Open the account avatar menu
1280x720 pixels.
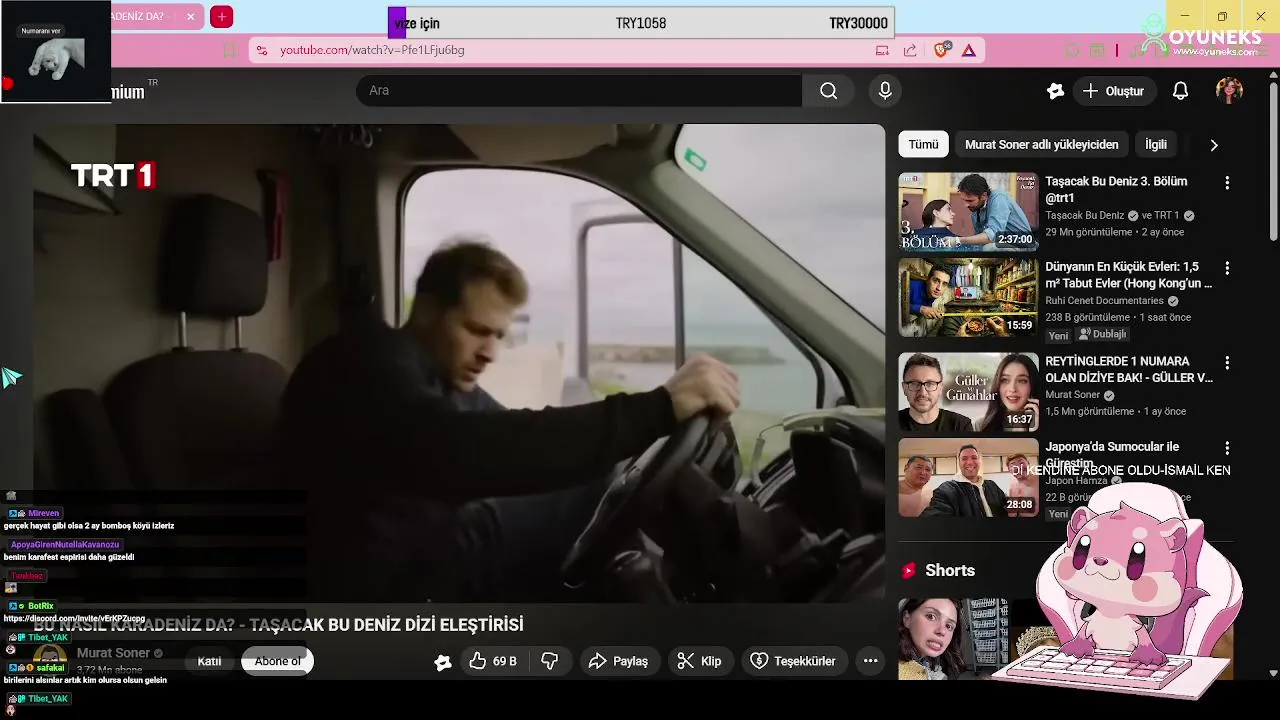1229,91
